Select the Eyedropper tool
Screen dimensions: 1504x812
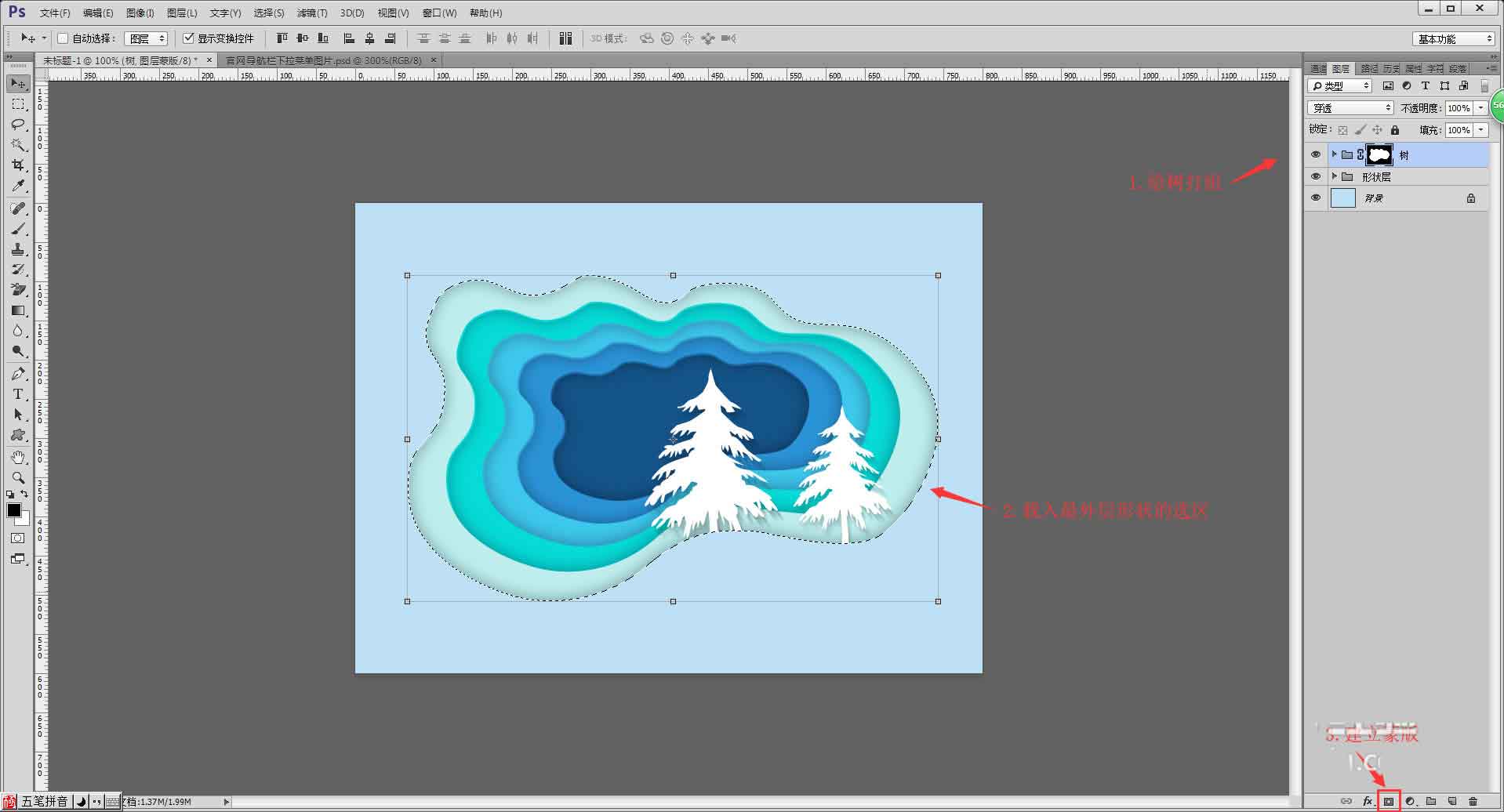18,186
